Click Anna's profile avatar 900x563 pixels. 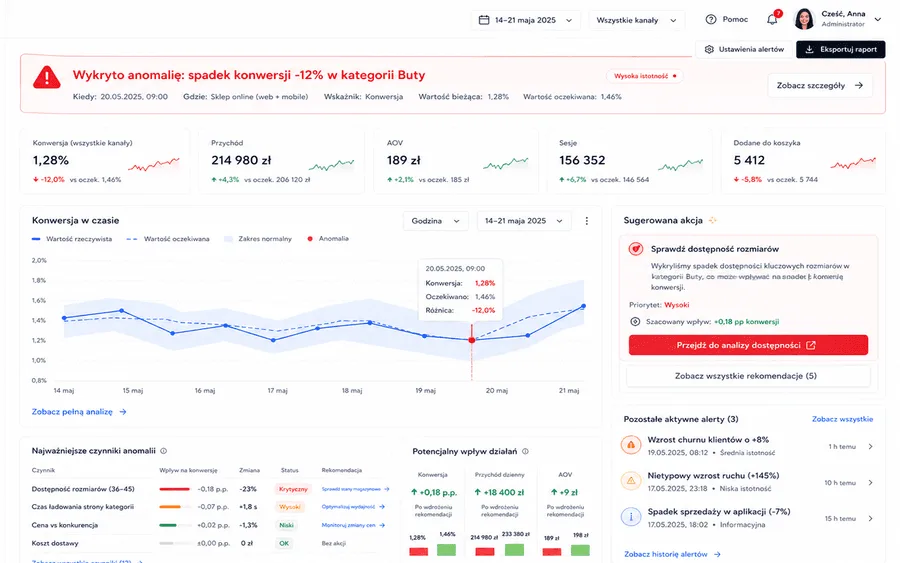coord(804,19)
